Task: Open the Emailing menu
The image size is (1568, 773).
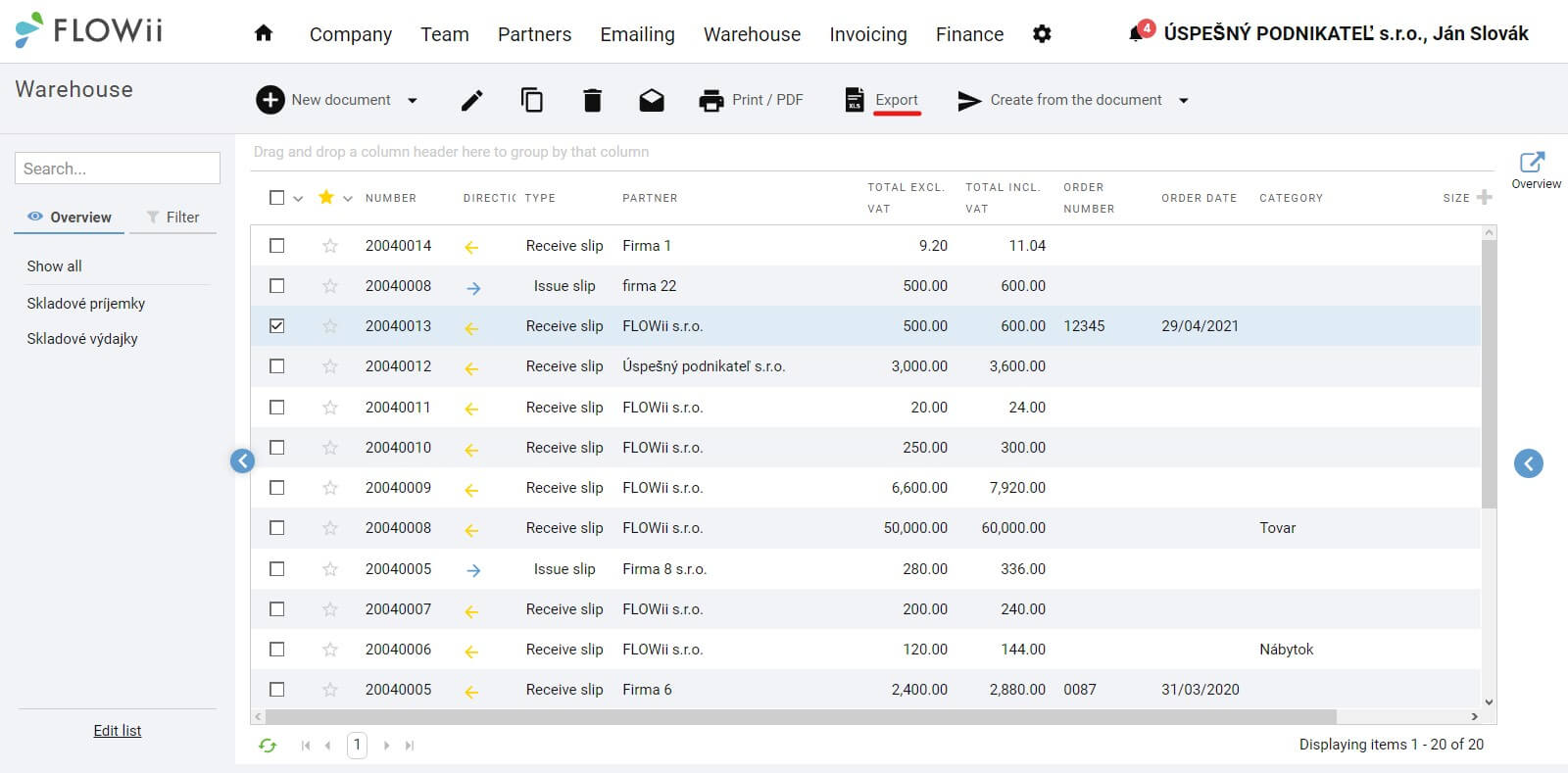Action: 637,34
